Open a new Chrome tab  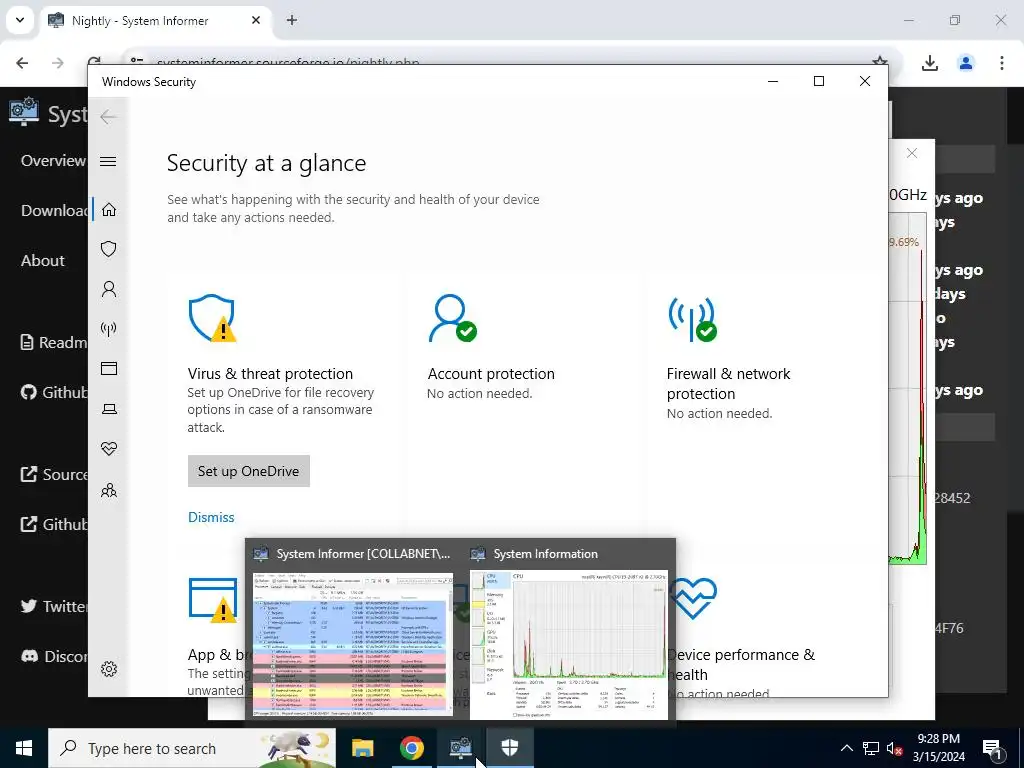(x=292, y=20)
